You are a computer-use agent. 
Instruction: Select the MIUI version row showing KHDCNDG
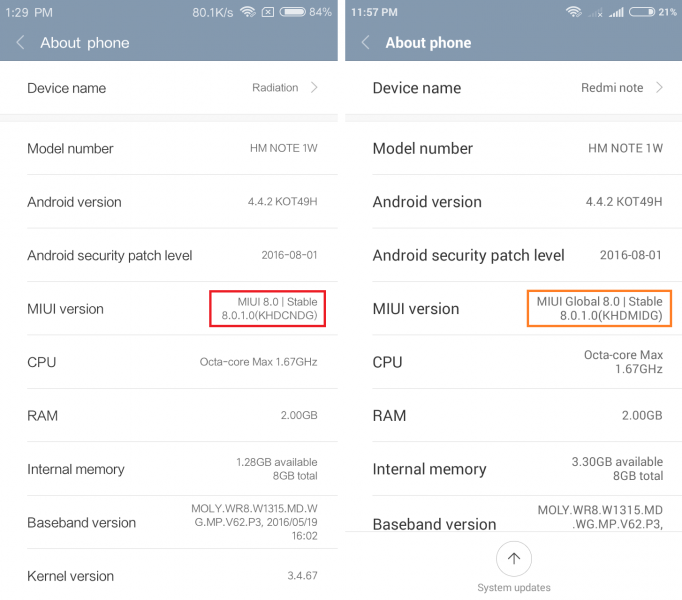click(172, 309)
